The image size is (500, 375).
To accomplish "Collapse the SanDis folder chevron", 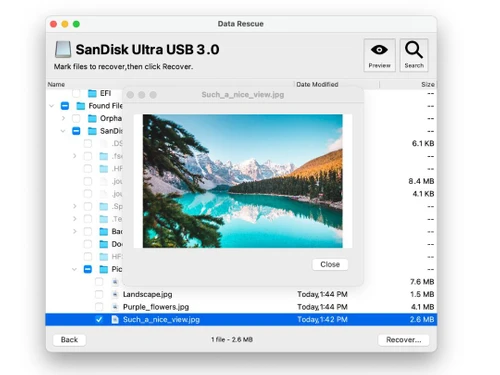I will coord(63,131).
